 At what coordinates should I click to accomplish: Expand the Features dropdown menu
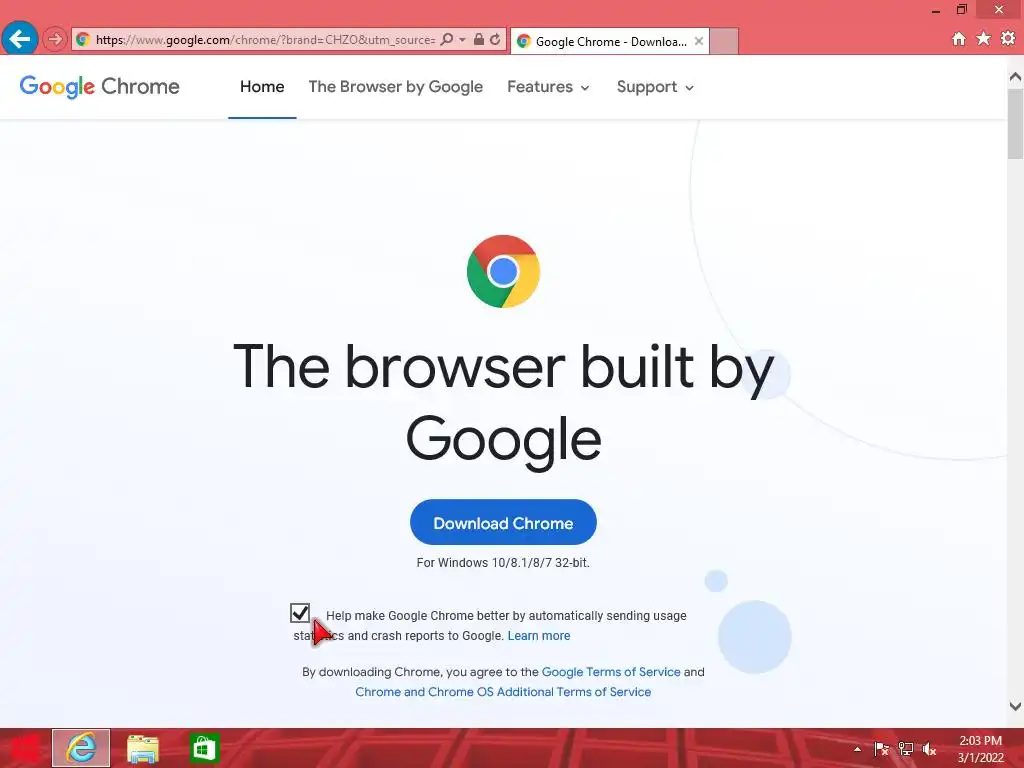(549, 86)
